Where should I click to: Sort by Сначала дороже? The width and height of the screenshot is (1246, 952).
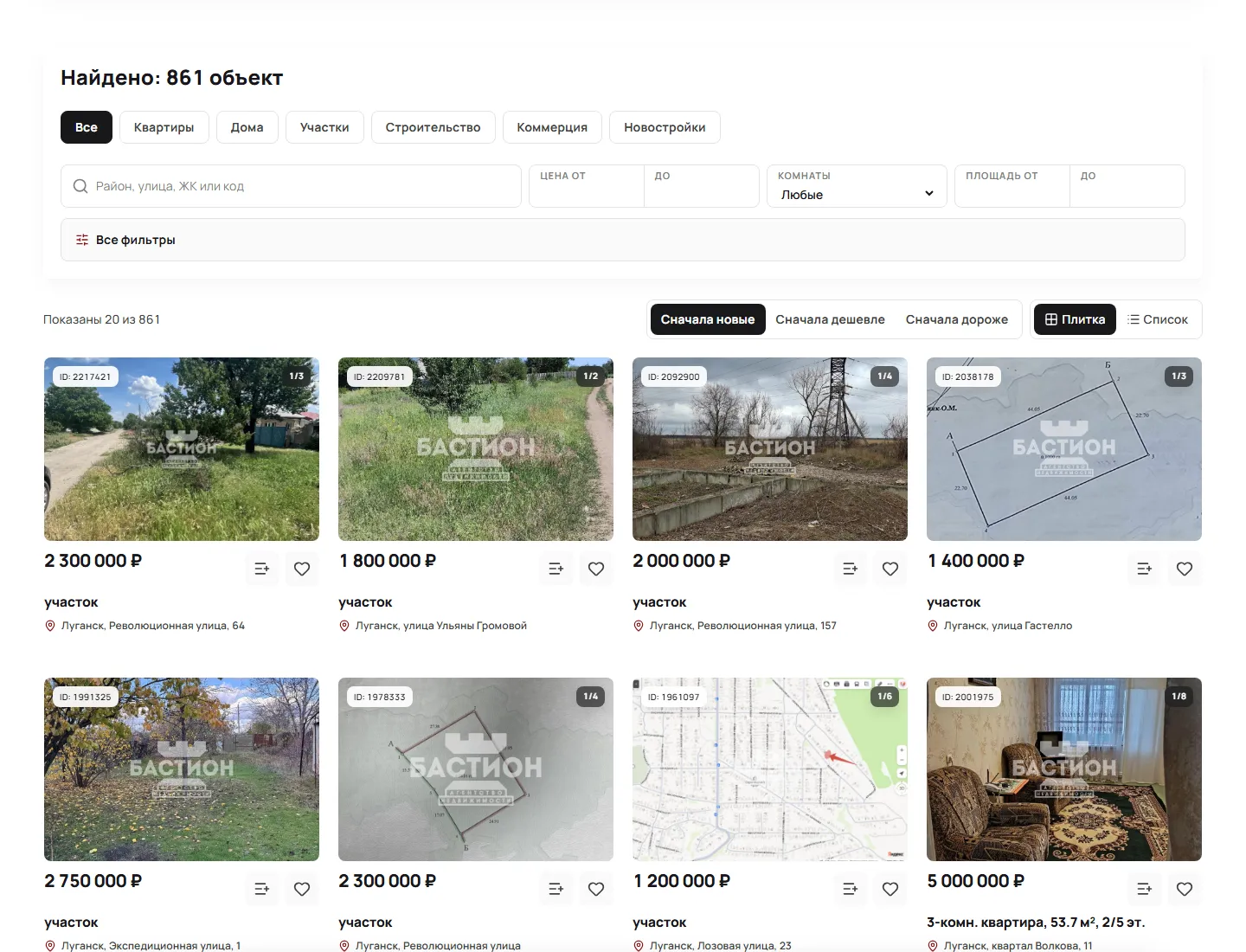click(x=957, y=319)
